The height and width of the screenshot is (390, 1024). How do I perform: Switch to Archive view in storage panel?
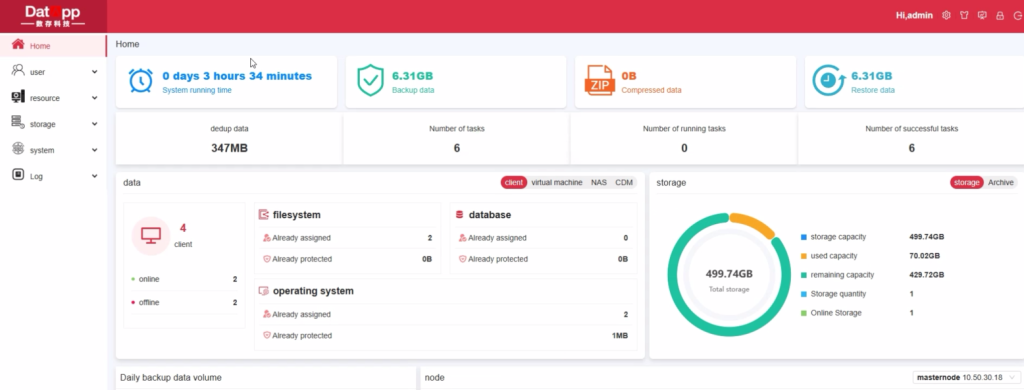(1000, 182)
